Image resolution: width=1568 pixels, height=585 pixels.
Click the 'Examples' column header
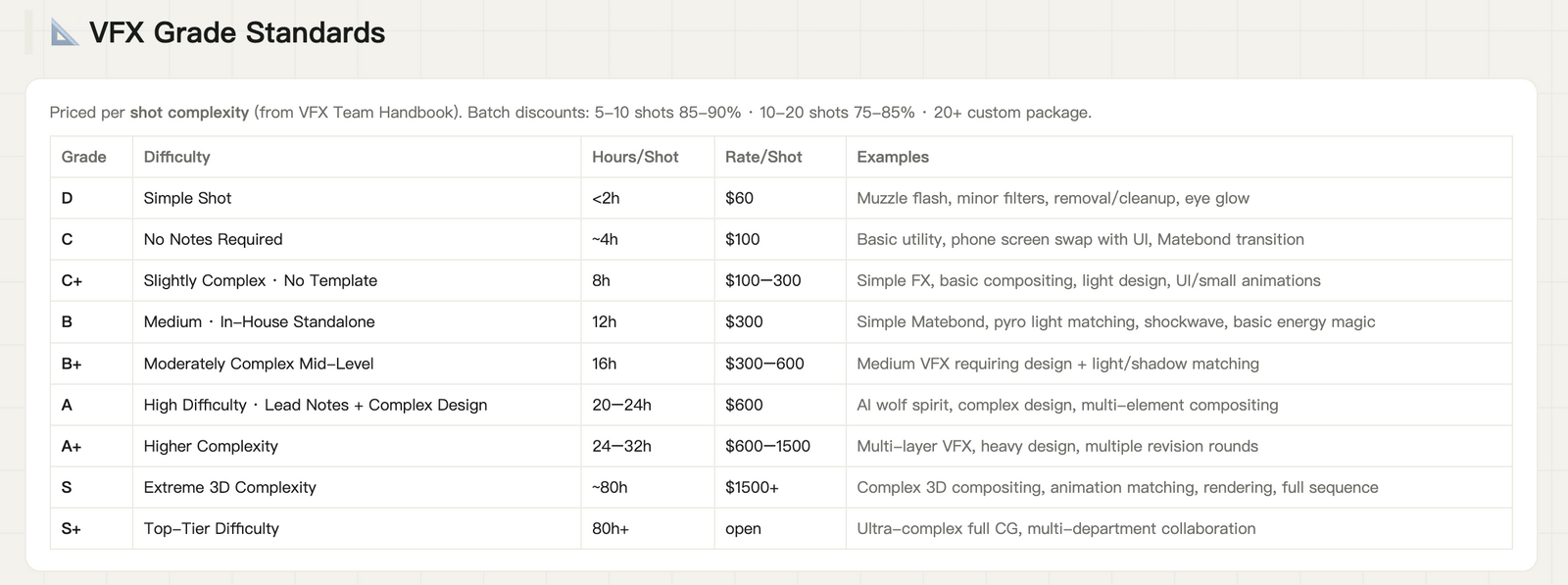[x=1179, y=157]
